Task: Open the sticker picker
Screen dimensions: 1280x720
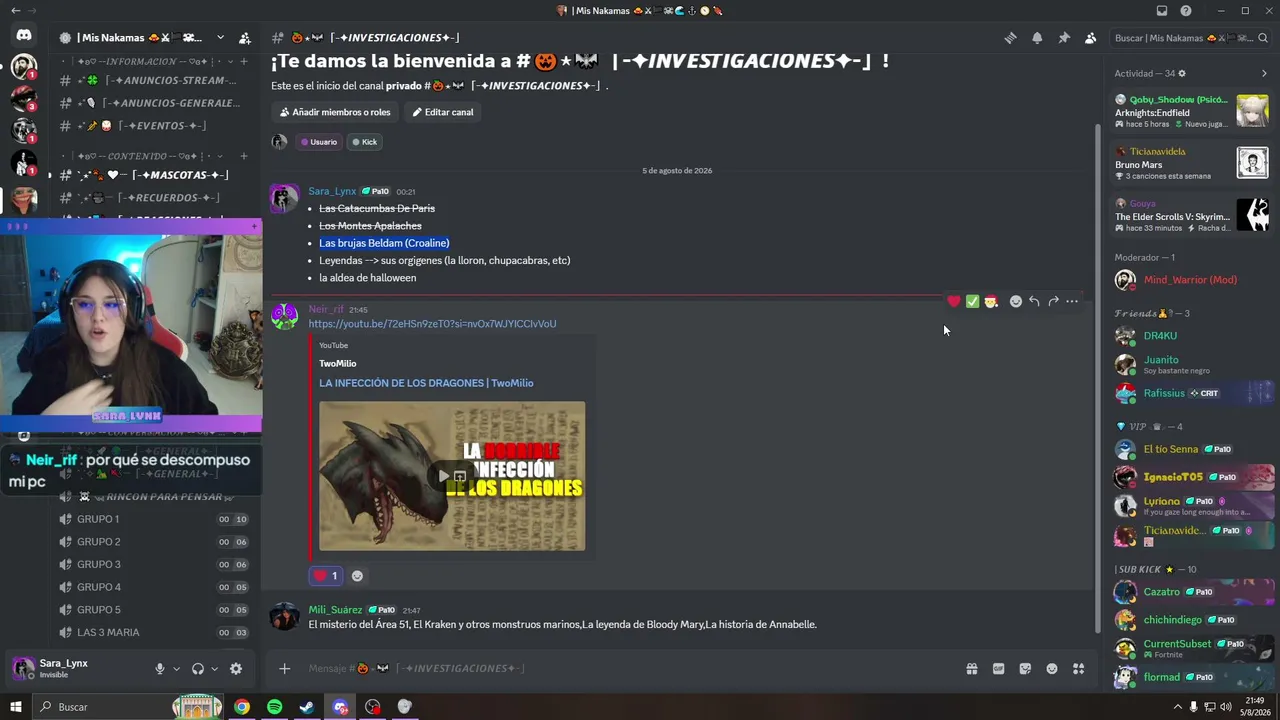Action: pyautogui.click(x=1025, y=669)
